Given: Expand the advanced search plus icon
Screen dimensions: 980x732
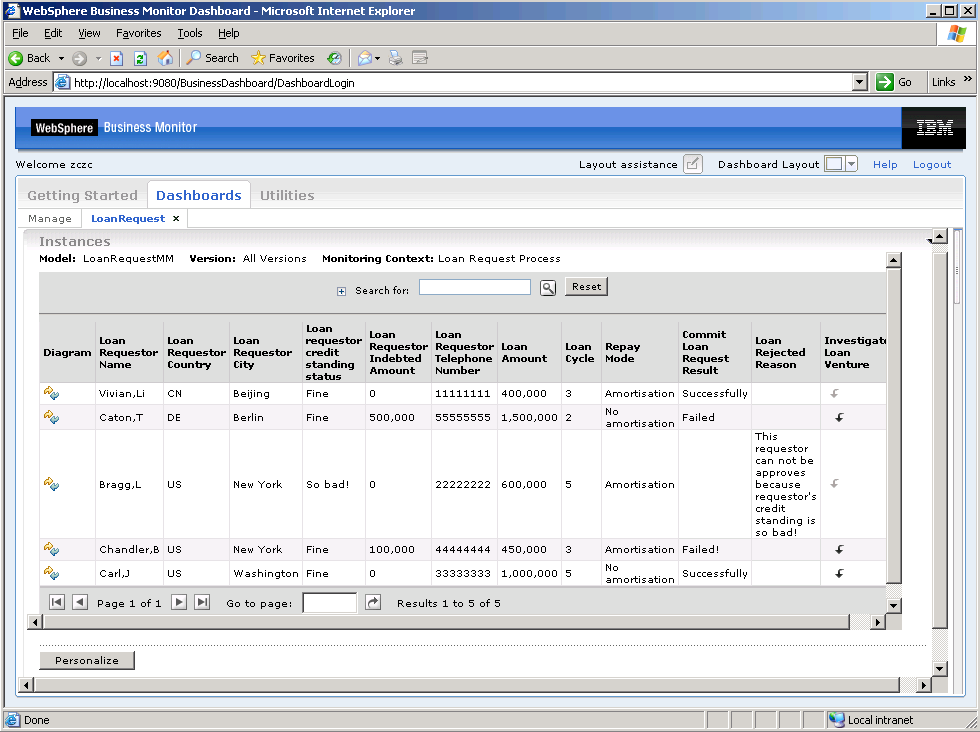Looking at the screenshot, I should (341, 291).
